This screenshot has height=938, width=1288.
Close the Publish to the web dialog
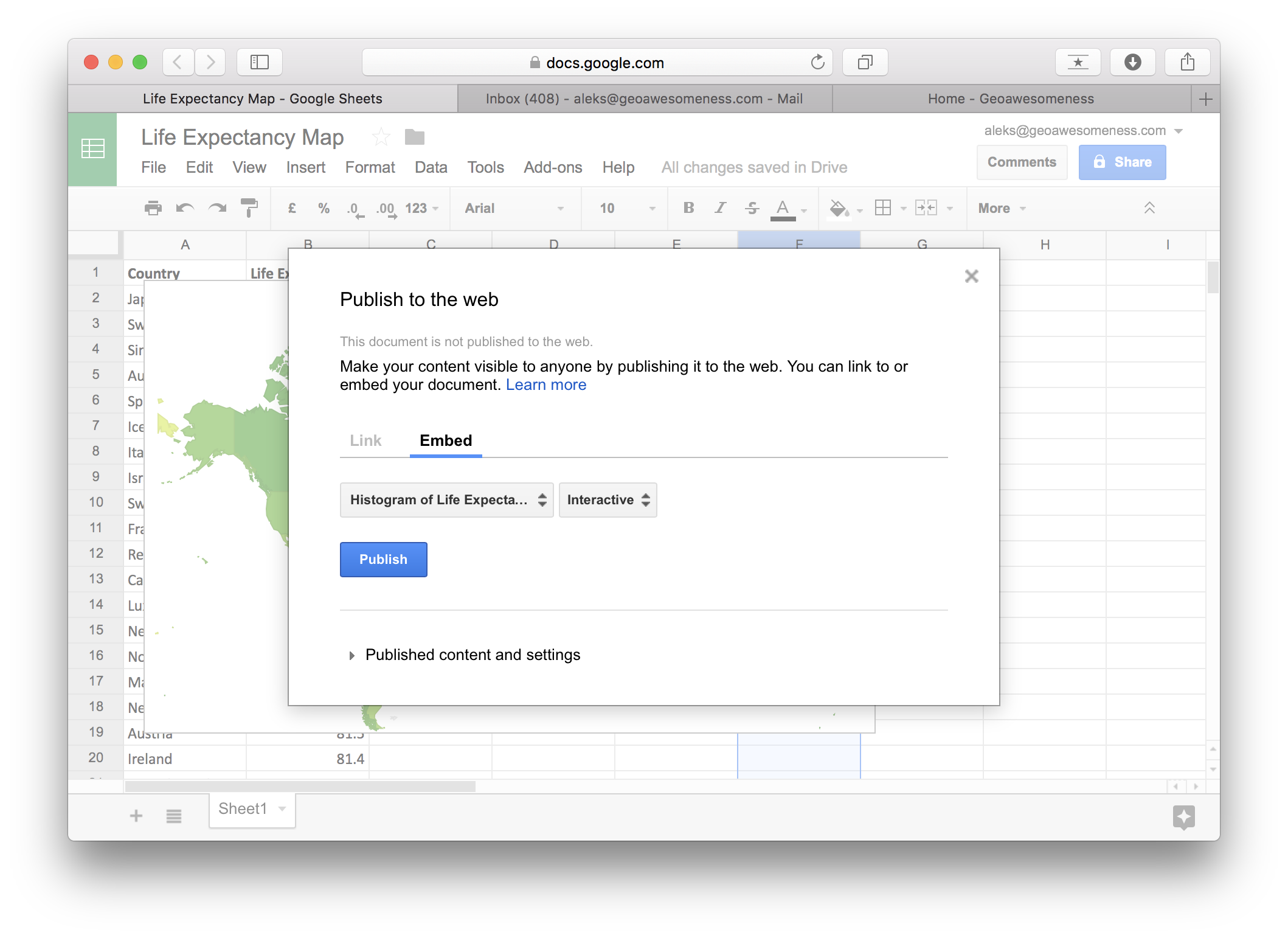tap(971, 276)
